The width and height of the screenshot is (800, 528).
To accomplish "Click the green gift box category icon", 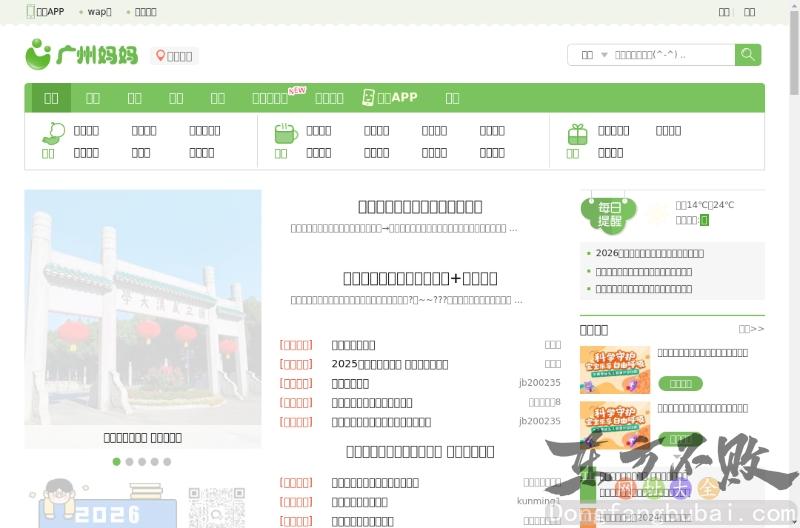I will [x=577, y=133].
